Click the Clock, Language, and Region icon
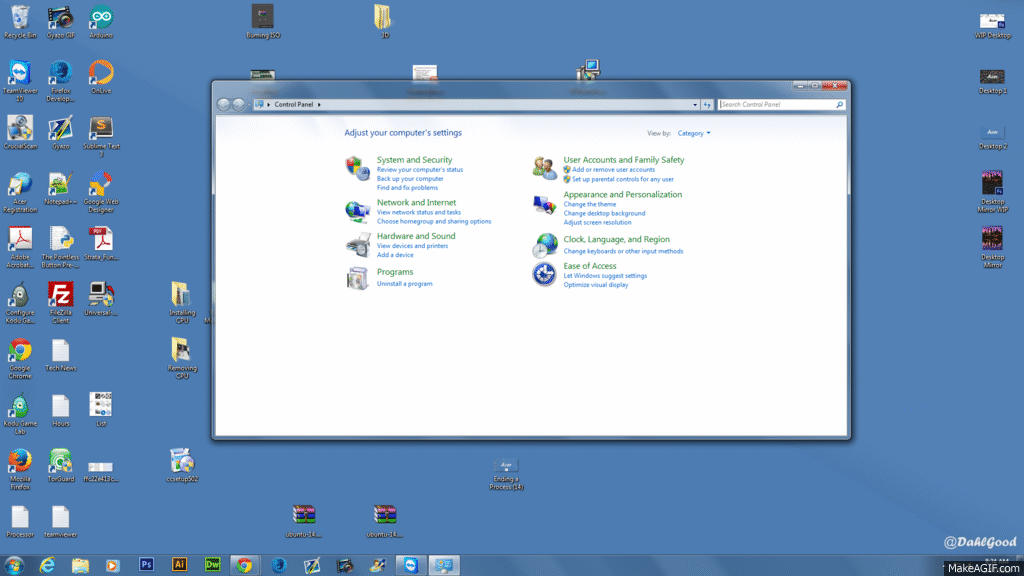The image size is (1024, 576). pos(545,245)
